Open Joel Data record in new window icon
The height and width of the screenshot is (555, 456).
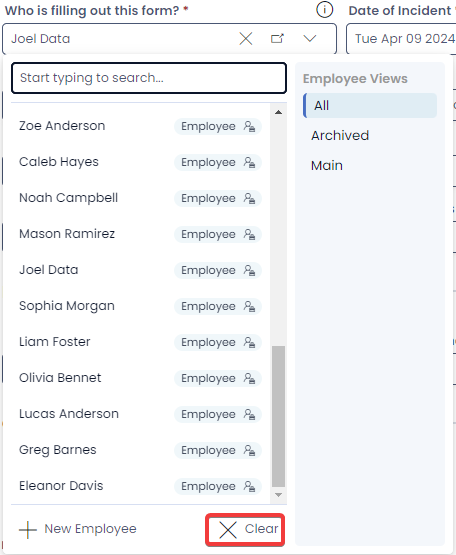click(x=277, y=38)
